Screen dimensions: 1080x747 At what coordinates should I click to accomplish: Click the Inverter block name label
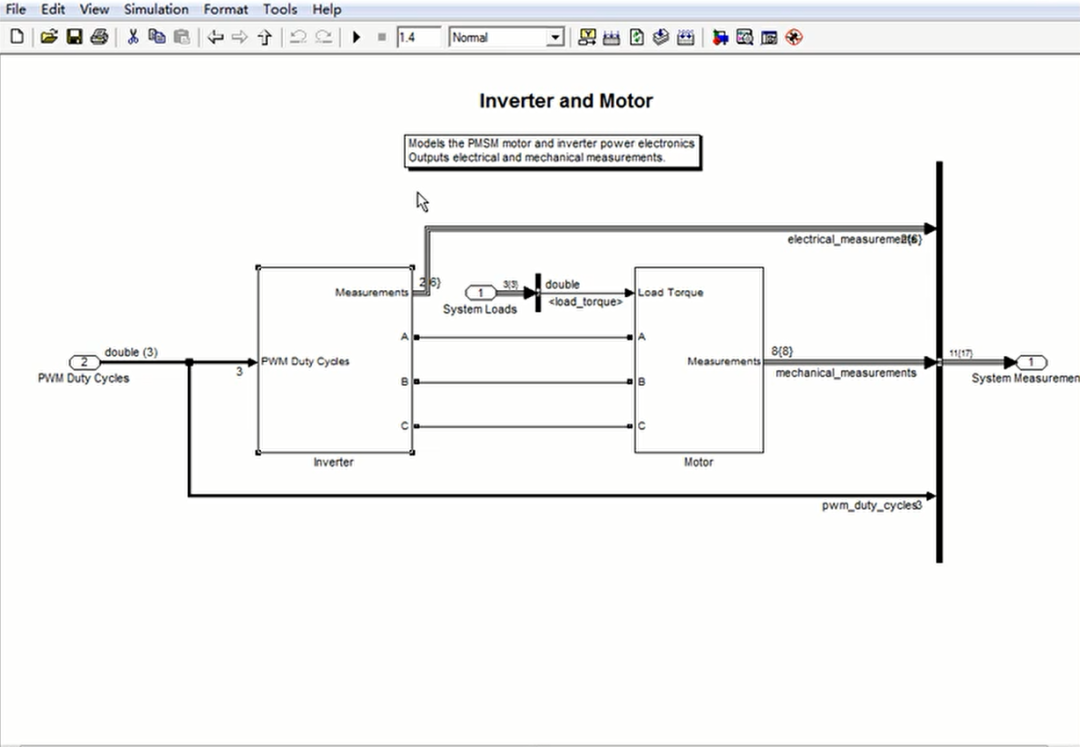tap(333, 462)
